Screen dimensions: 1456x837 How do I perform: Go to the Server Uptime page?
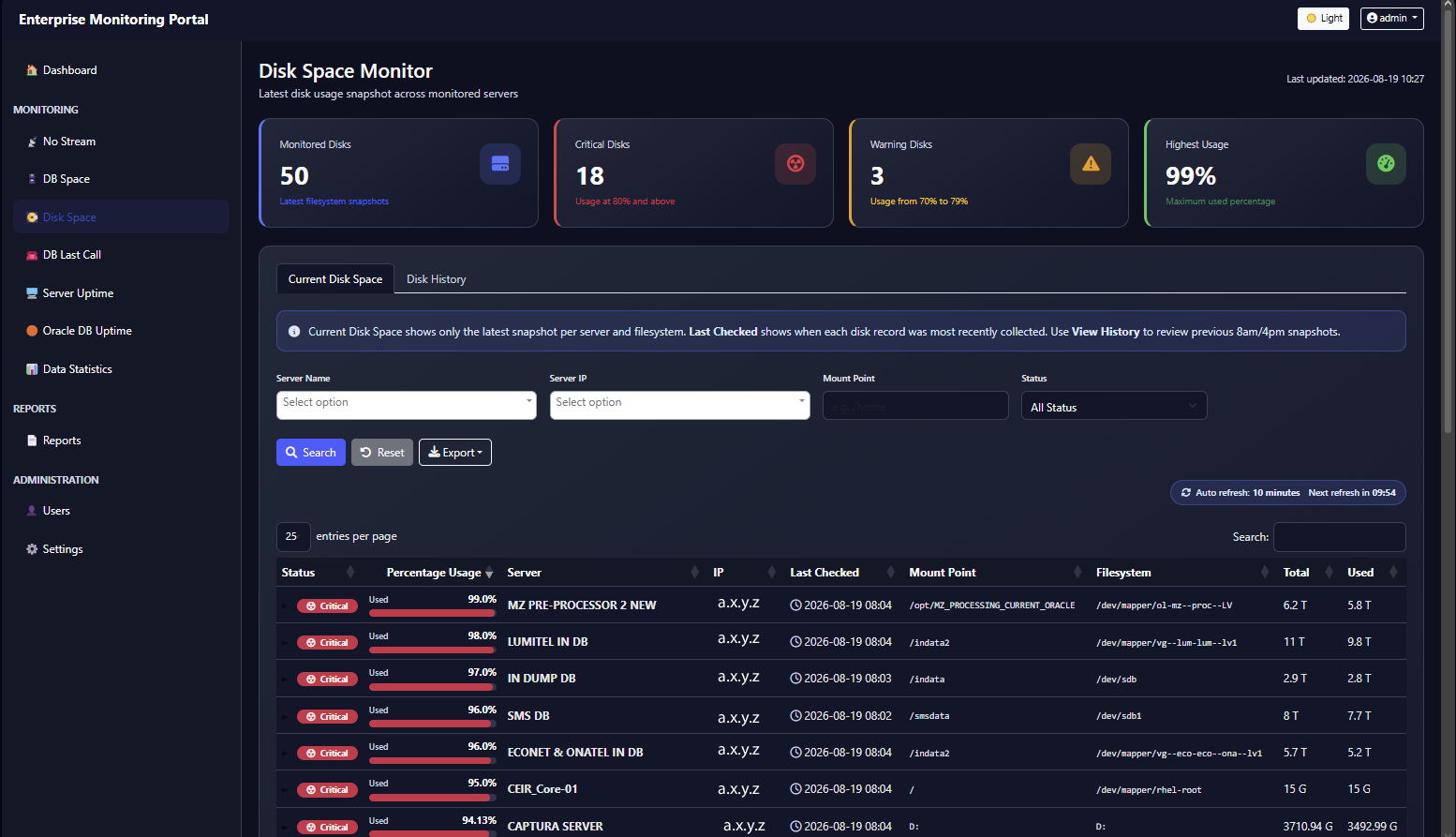(x=121, y=293)
